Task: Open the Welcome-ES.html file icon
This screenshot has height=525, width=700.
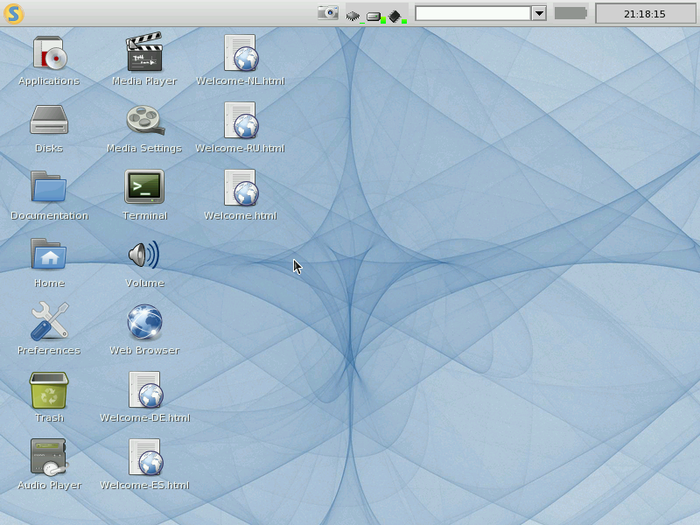Action: (x=146, y=457)
